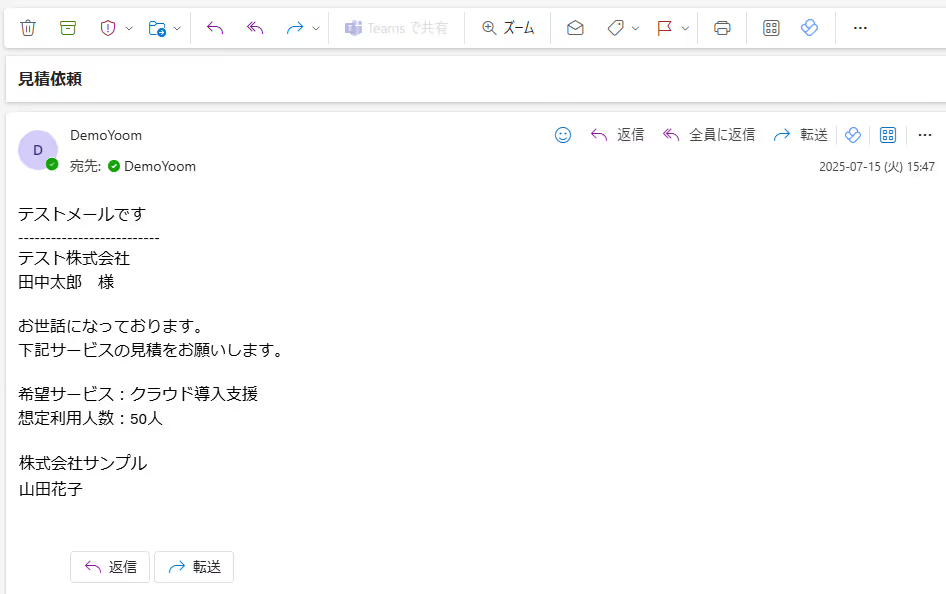This screenshot has height=594, width=946.
Task: Archive the message using archive icon
Action: (68, 28)
